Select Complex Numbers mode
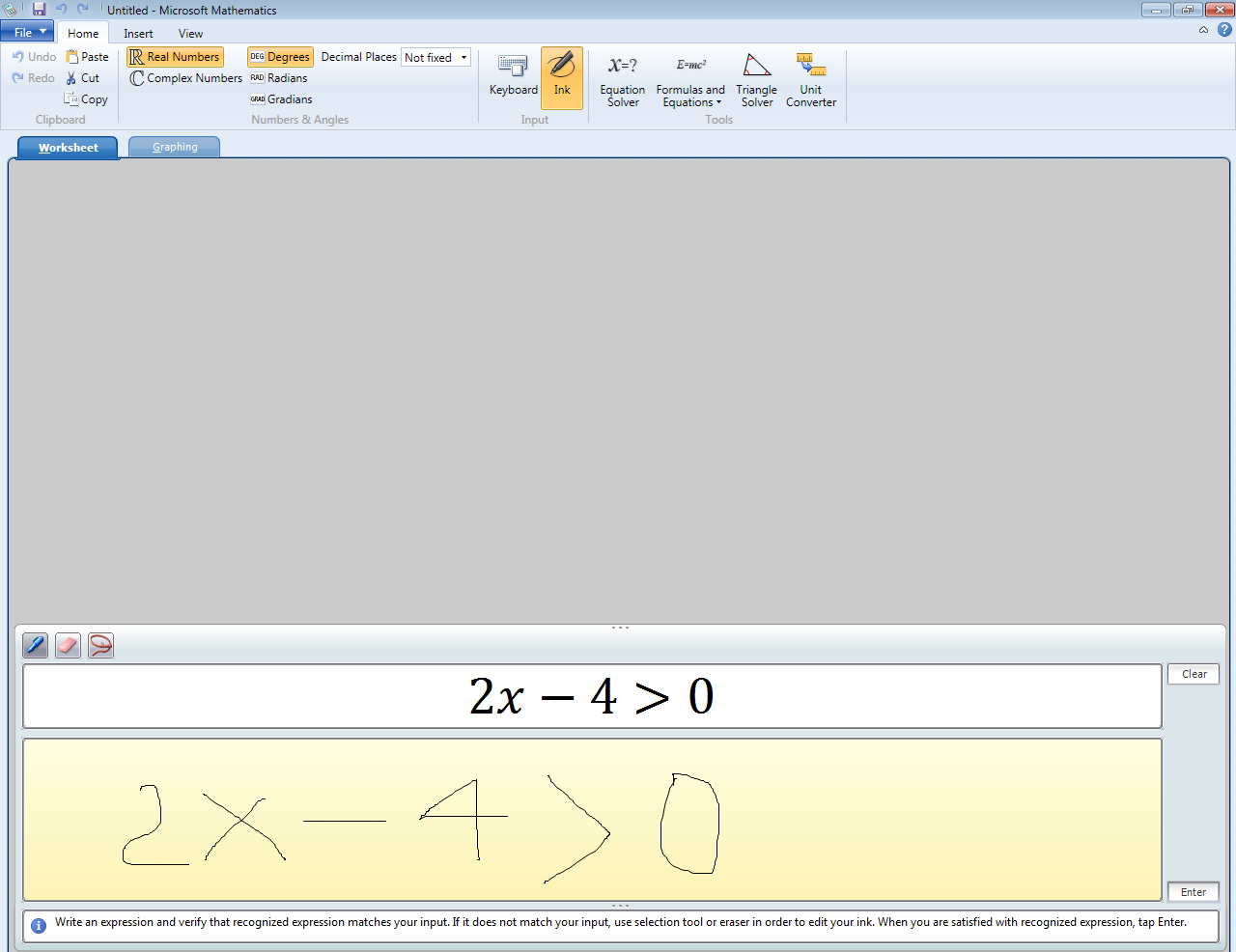Image resolution: width=1236 pixels, height=952 pixels. pos(185,78)
